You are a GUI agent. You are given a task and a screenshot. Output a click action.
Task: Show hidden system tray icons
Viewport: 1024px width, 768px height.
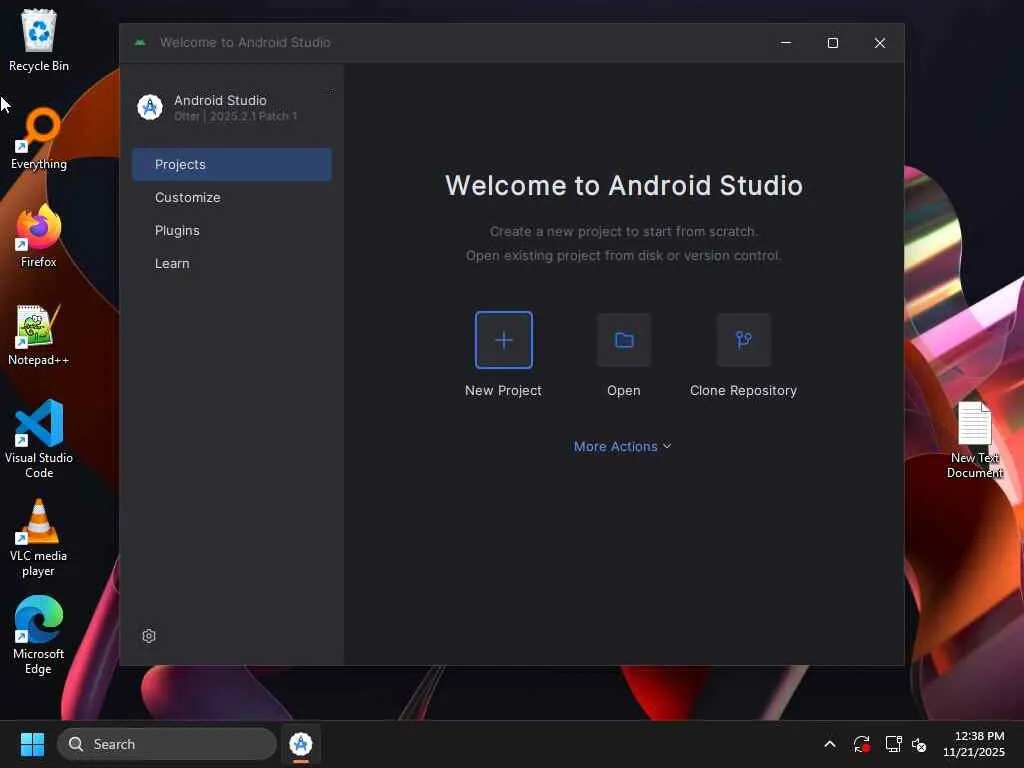pyautogui.click(x=829, y=744)
